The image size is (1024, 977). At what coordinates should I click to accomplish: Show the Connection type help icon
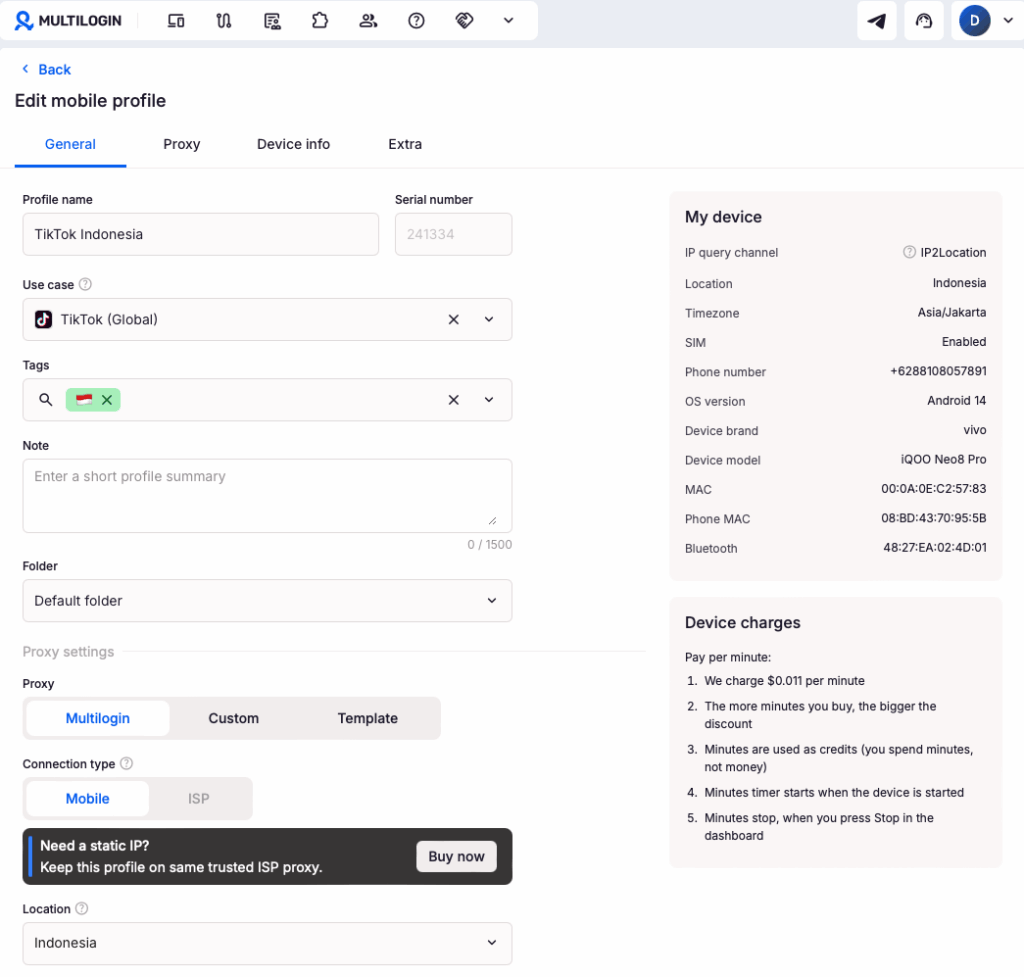point(127,763)
